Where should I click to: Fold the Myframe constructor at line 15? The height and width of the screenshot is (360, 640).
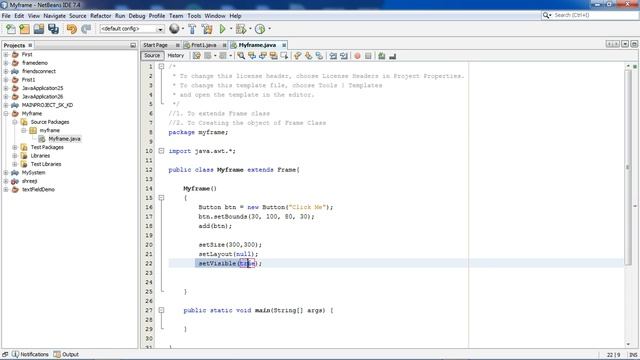tap(161, 198)
